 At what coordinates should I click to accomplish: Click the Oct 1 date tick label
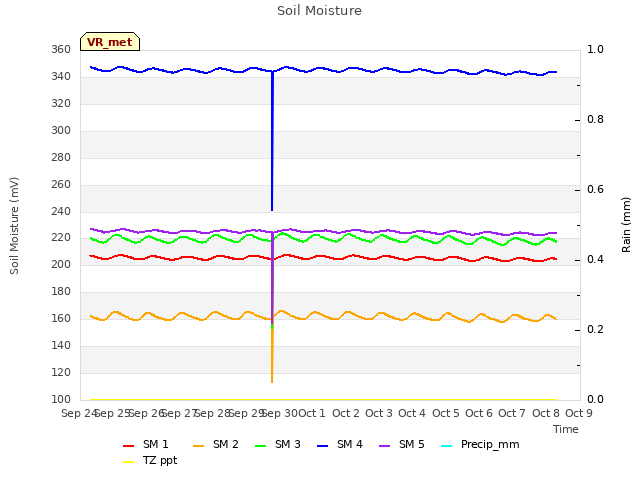tap(312, 413)
